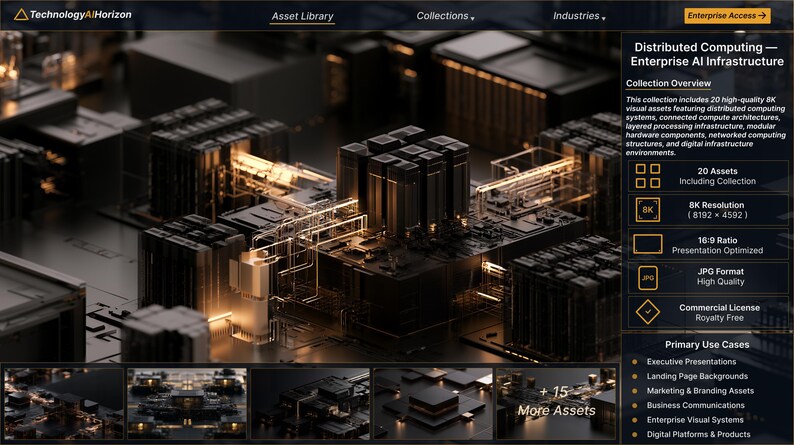Screen dimensions: 794x445
Task: Select Digital Platforms & Products use case
Action: [x=698, y=434]
